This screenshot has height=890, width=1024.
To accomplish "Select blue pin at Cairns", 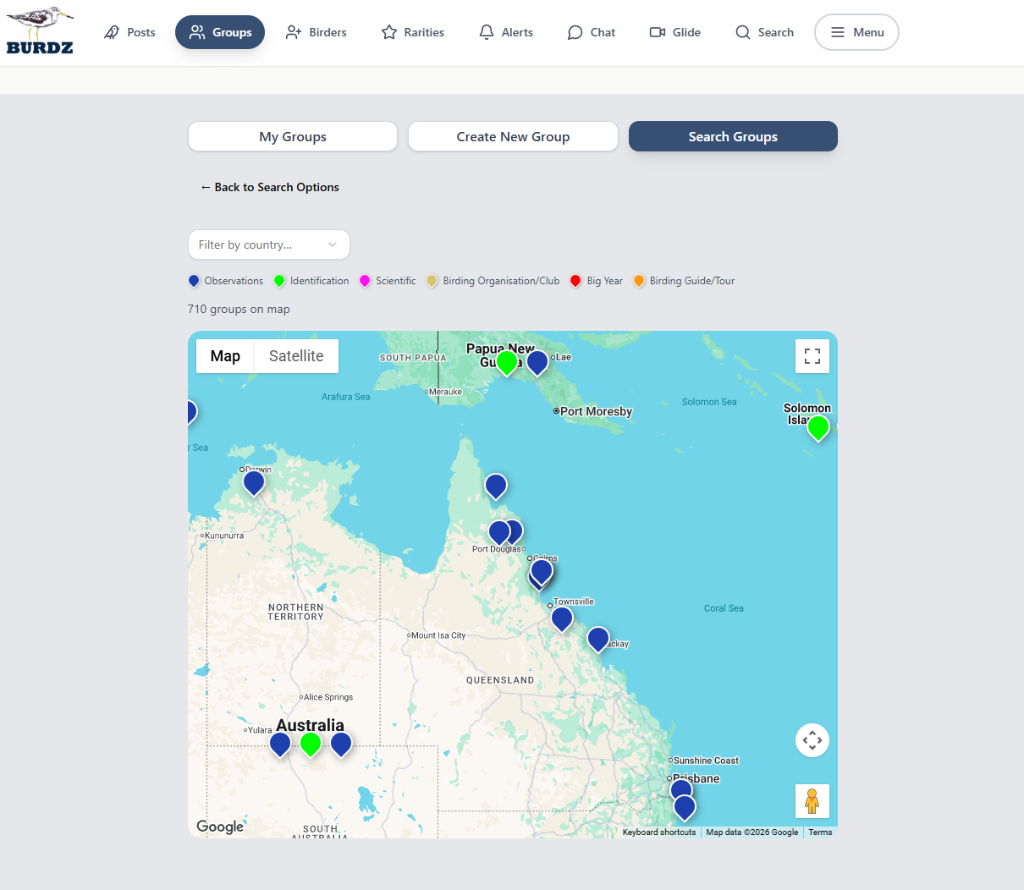I will [541, 572].
